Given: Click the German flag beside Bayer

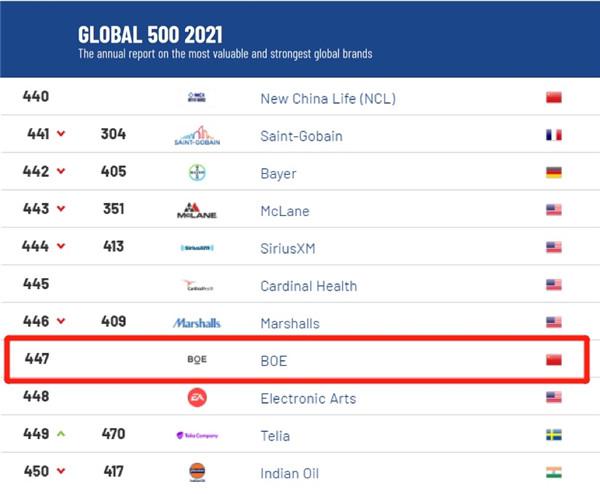Looking at the screenshot, I should (553, 173).
